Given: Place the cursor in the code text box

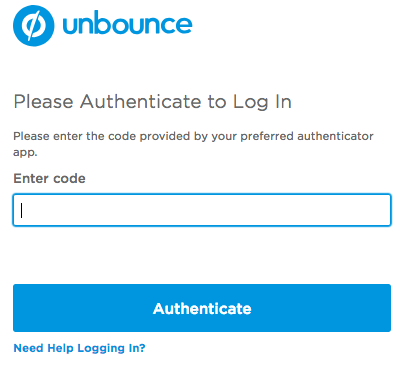Looking at the screenshot, I should (x=202, y=210).
